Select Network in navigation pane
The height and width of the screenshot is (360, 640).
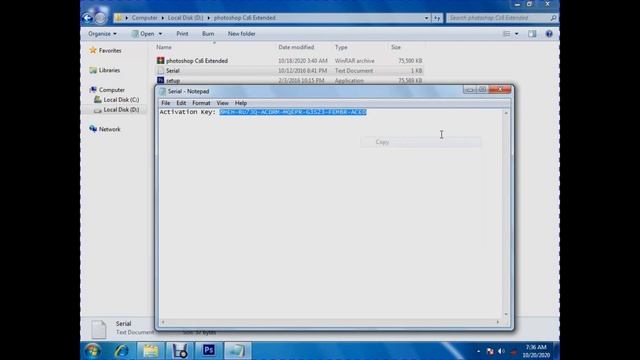[x=109, y=129]
